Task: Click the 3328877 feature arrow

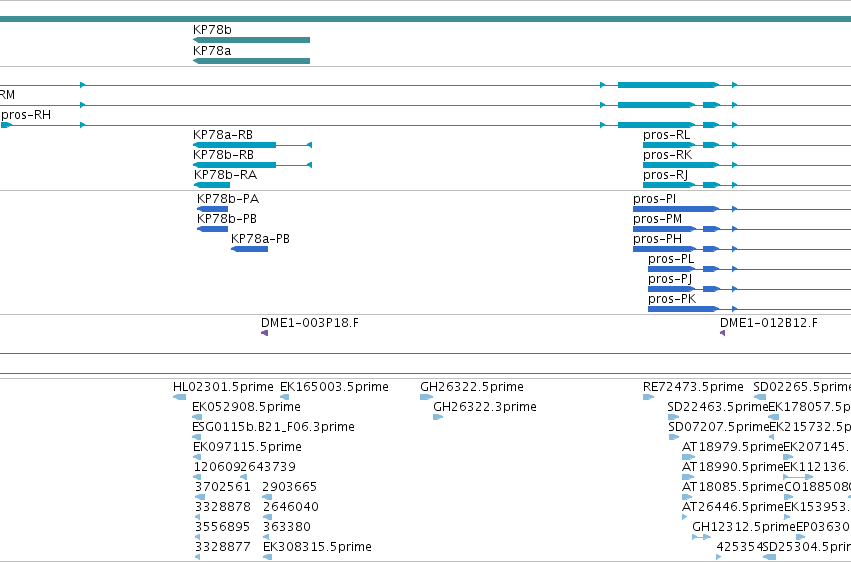Action: tap(198, 558)
